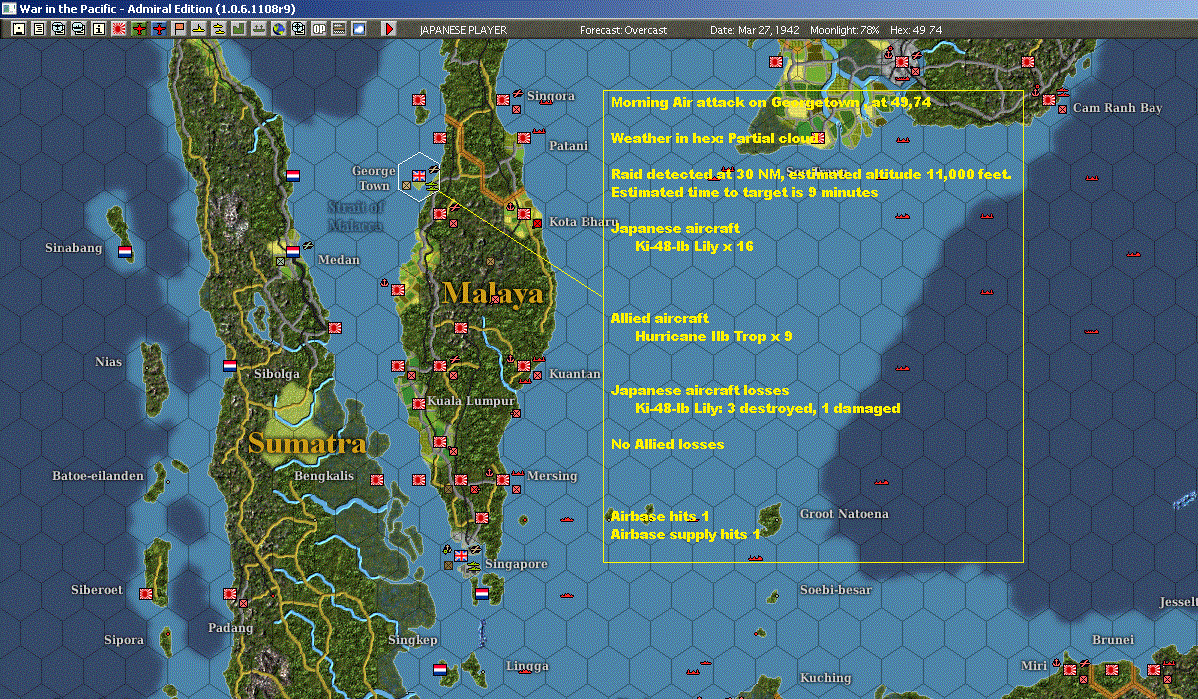Click 'Hurricane IIb Trop x 9' report line

(714, 336)
